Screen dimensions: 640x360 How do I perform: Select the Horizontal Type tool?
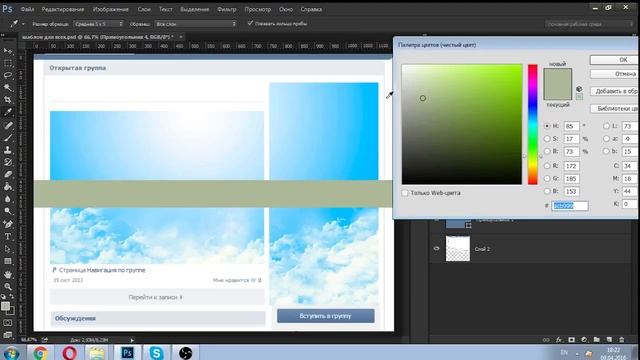coord(8,236)
